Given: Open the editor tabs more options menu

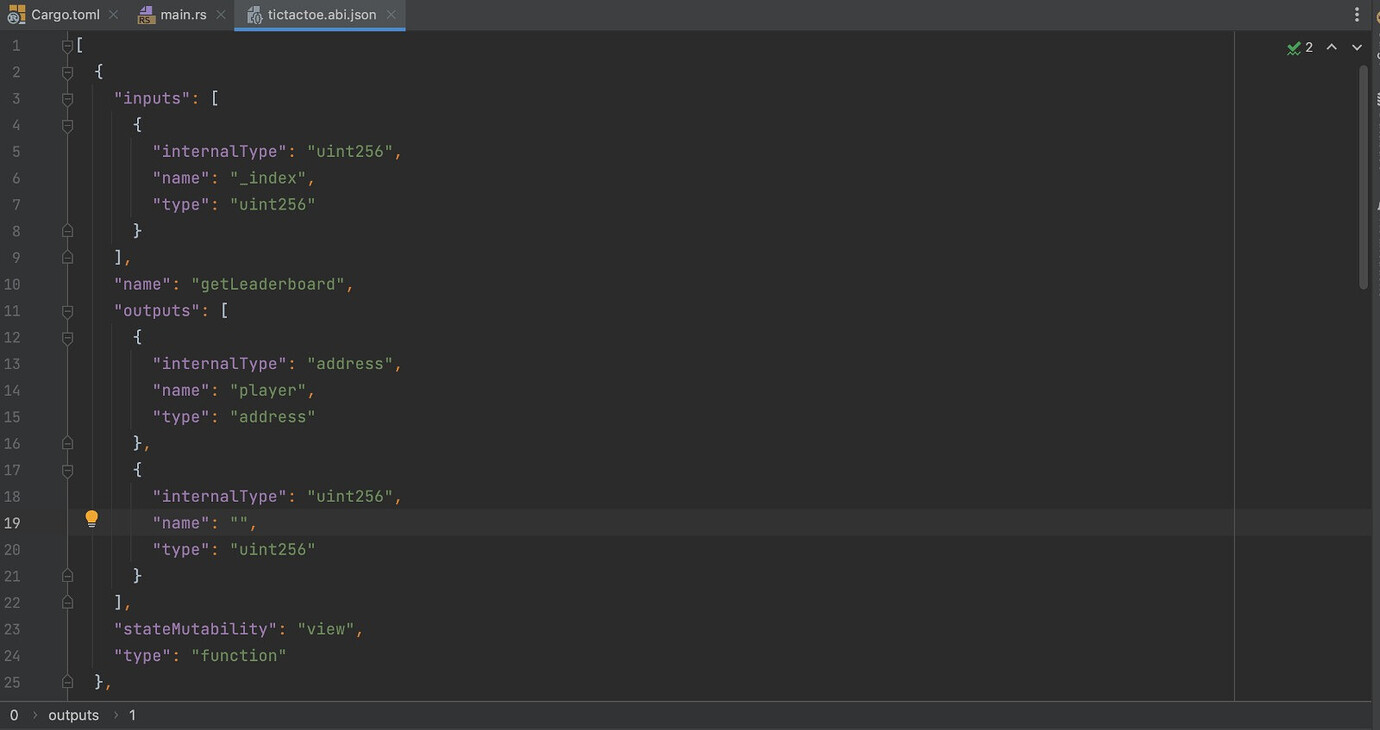Looking at the screenshot, I should [1357, 15].
